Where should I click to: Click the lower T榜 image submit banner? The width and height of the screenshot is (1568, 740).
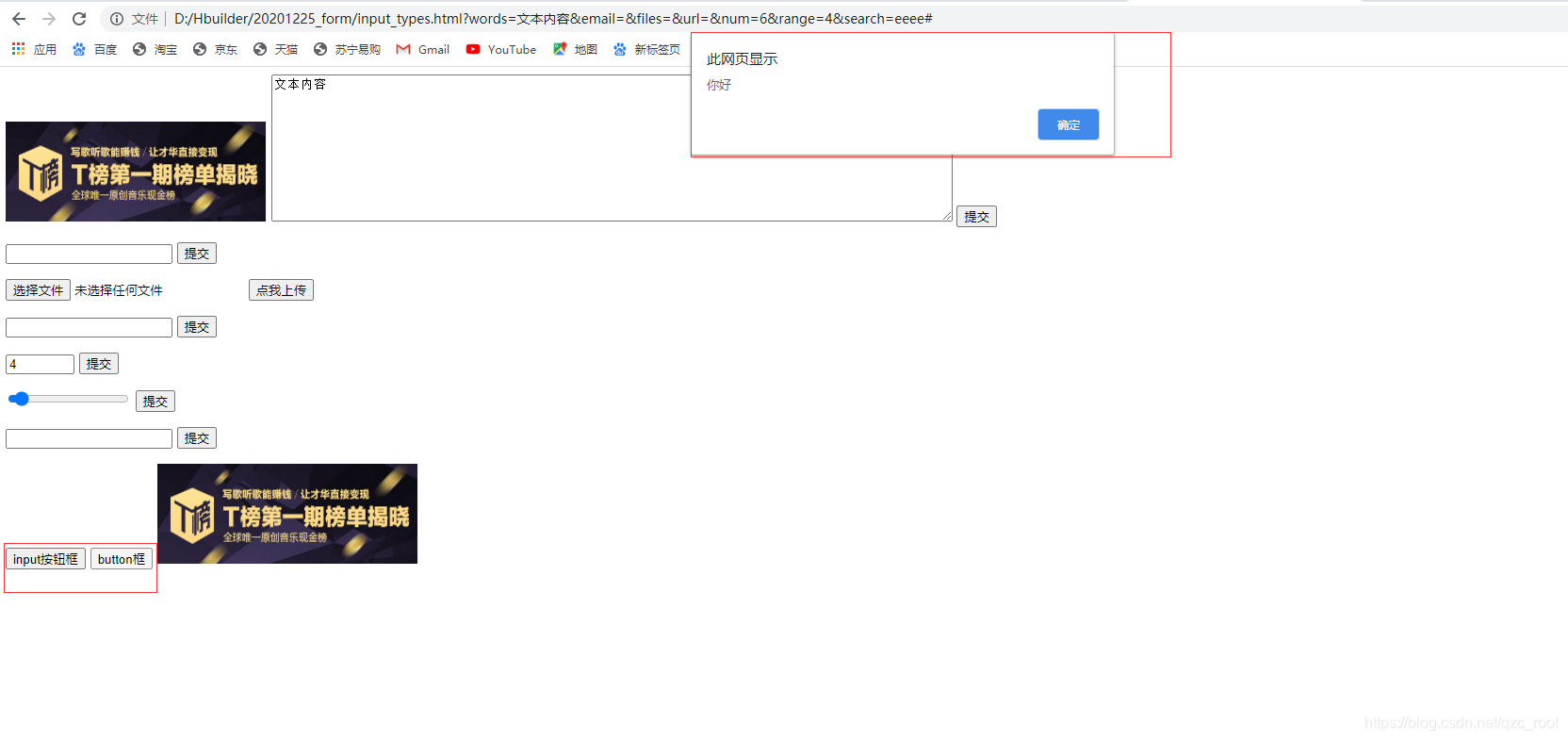pos(287,514)
